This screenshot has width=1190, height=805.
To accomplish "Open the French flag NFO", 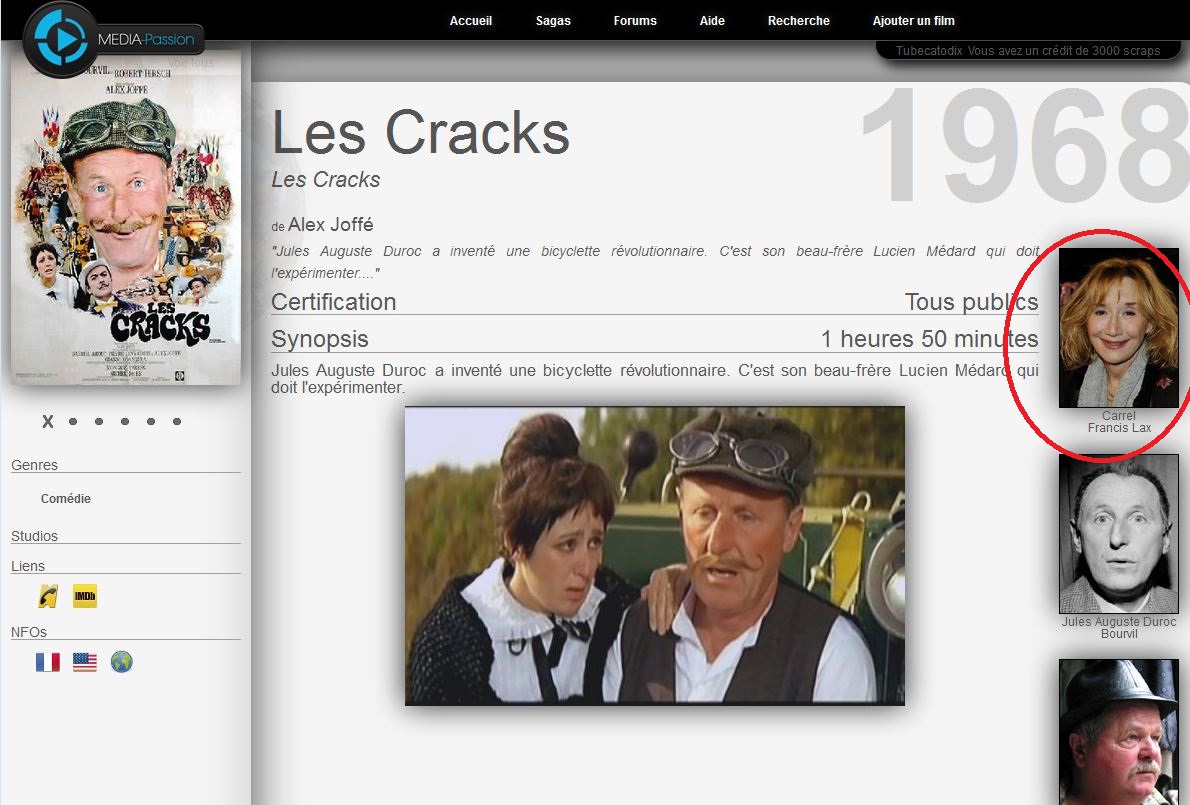I will click(48, 662).
